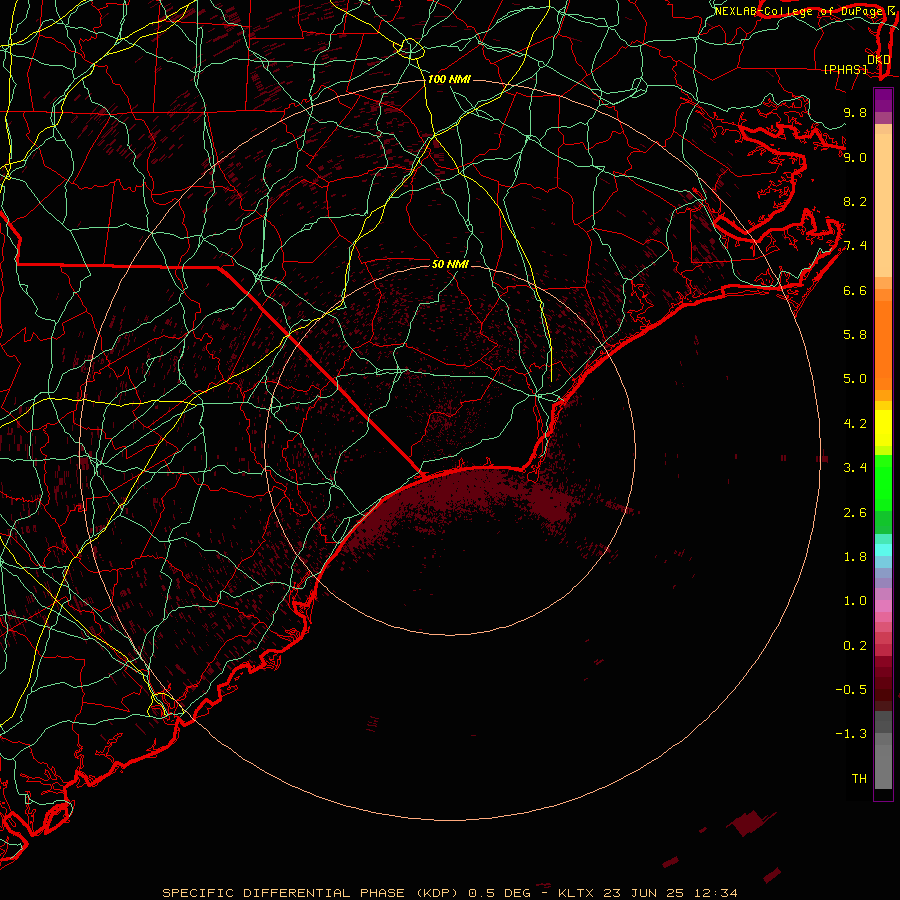Click the -1.3 scale value

click(851, 734)
